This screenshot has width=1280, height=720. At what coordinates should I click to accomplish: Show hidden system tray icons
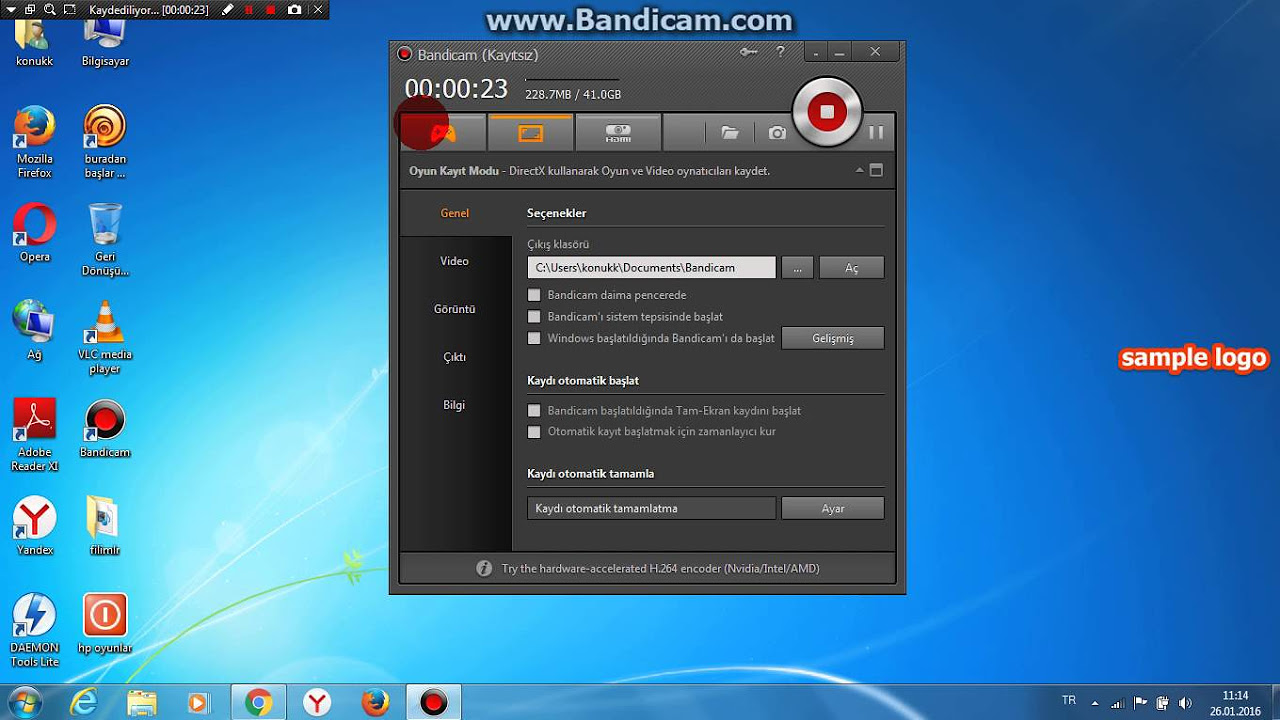click(1095, 703)
